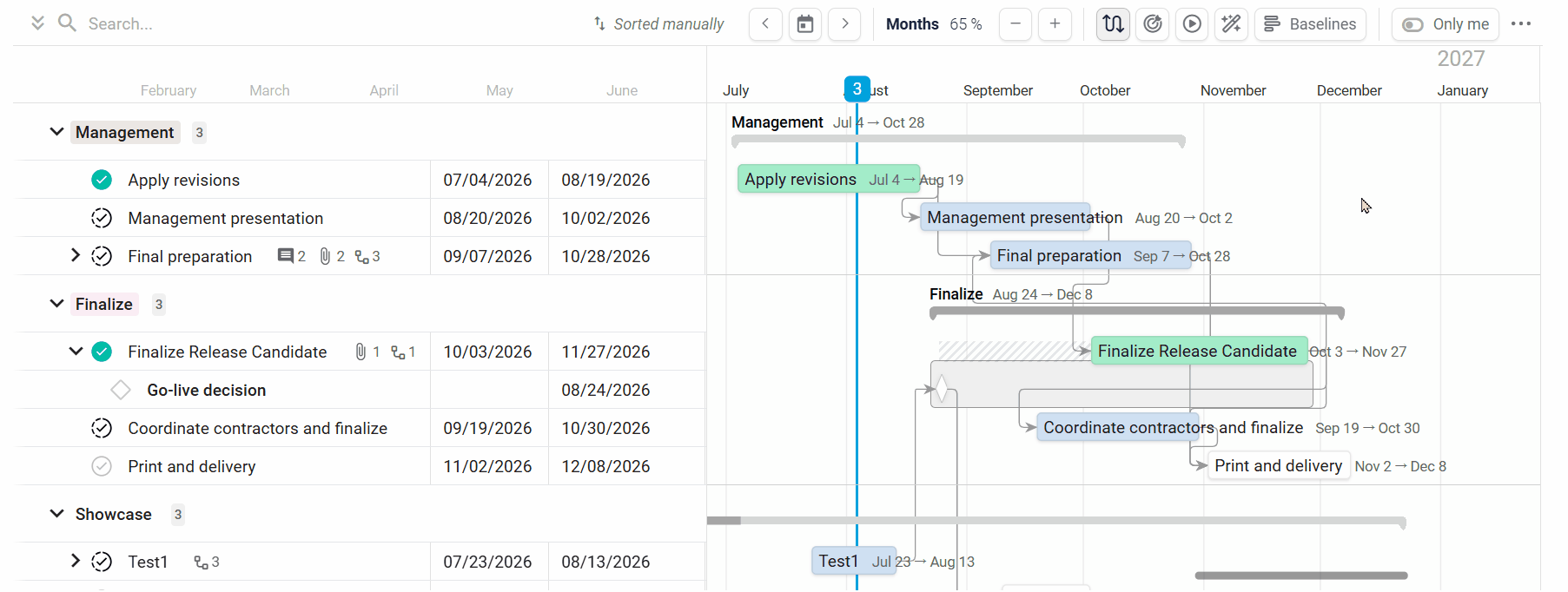Viewport: 1568px width, 592px height.
Task: Select the Finalize Release Candidate Gantt bar
Action: click(x=1199, y=351)
